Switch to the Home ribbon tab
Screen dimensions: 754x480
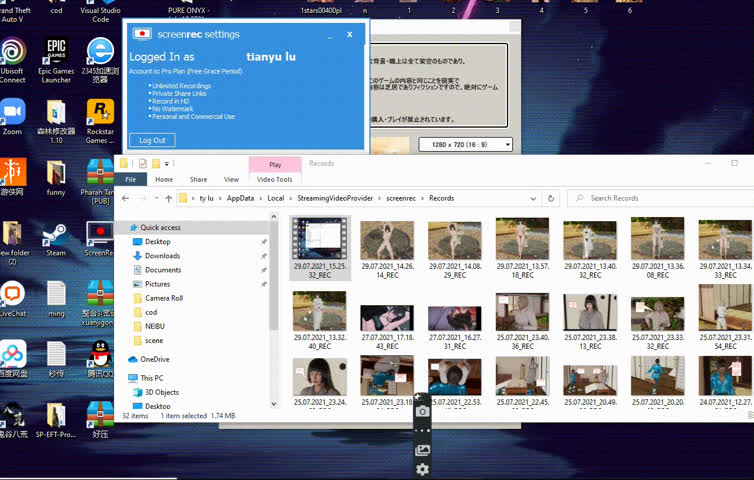tap(164, 179)
